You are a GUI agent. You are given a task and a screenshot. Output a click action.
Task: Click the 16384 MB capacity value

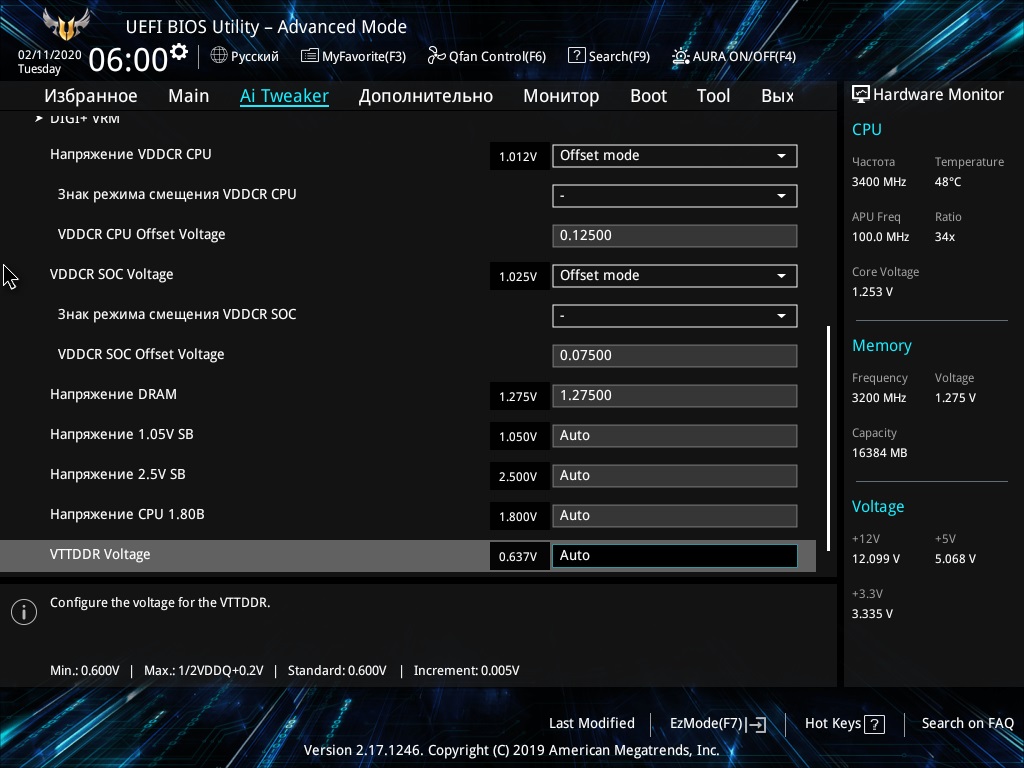point(879,453)
